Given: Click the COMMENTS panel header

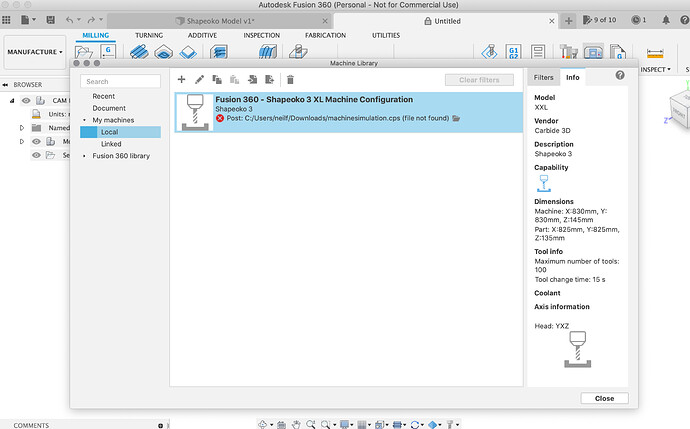Looking at the screenshot, I should click(31, 425).
